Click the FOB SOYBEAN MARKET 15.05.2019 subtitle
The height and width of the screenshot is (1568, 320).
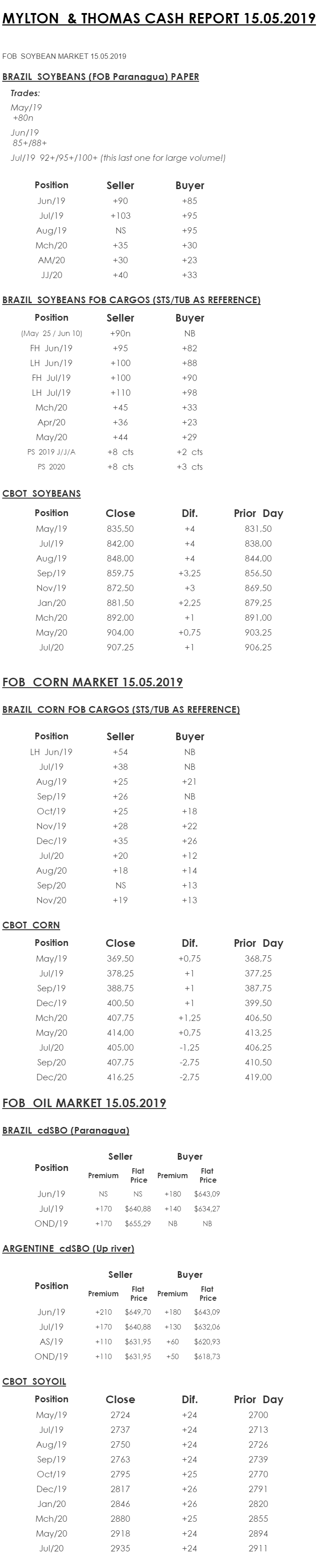coord(64,57)
